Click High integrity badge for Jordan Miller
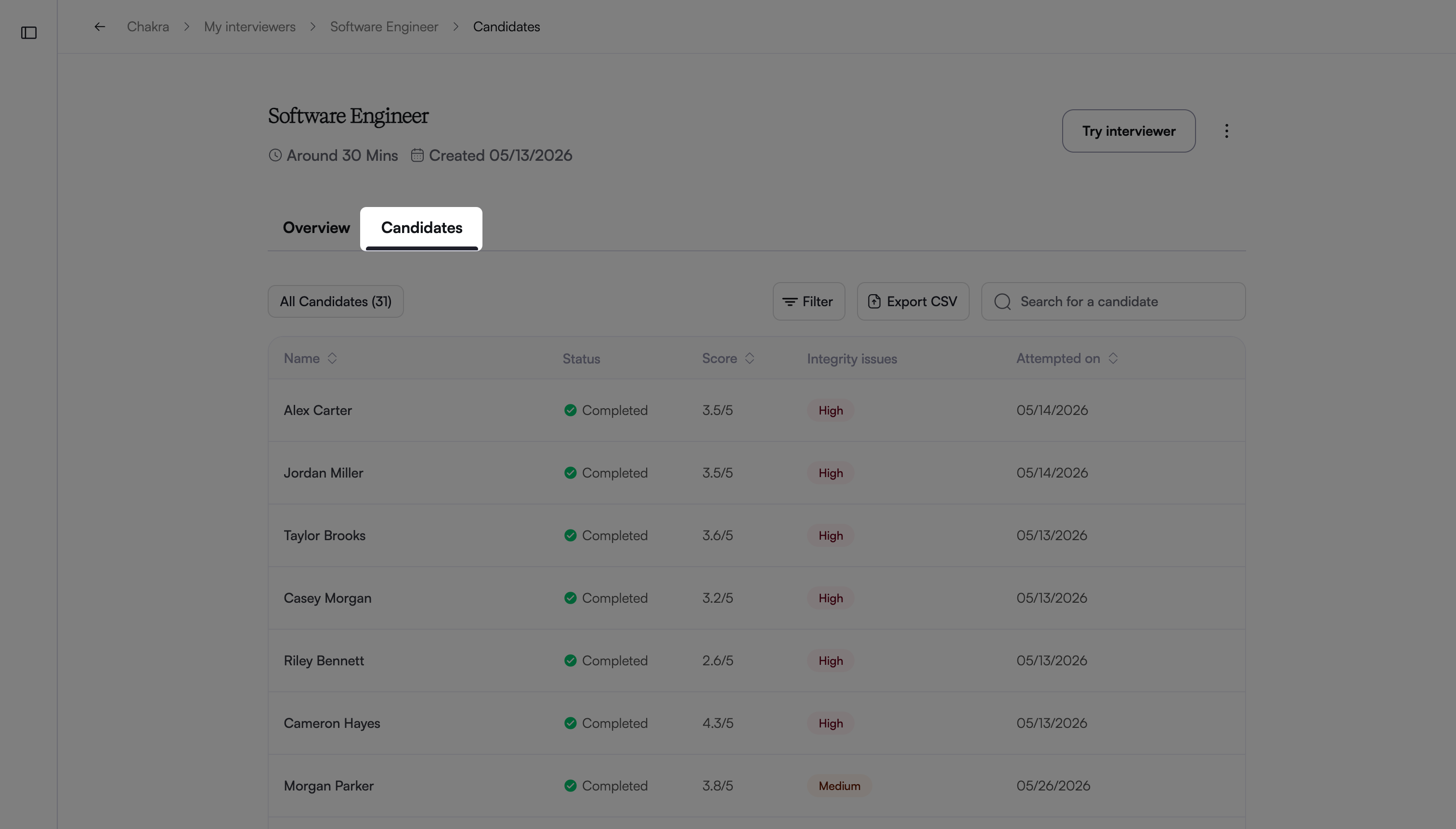1456x829 pixels. click(x=831, y=473)
